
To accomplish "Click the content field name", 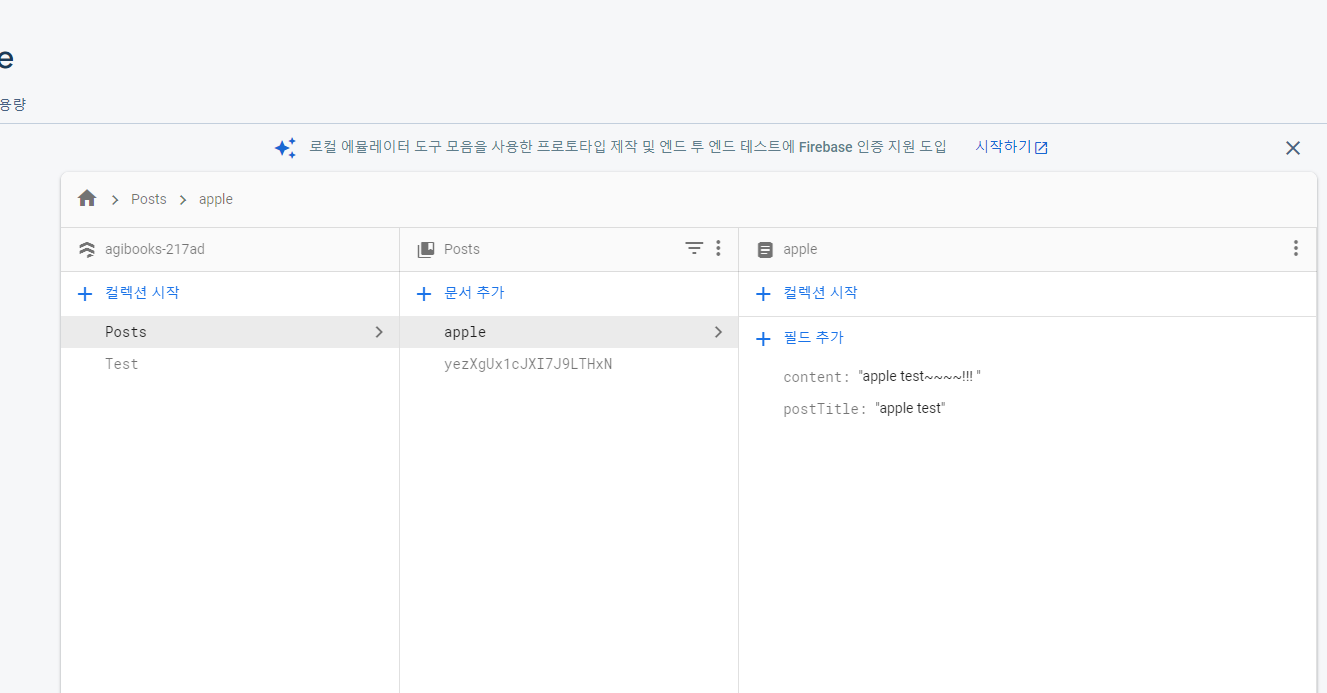I will (x=816, y=377).
